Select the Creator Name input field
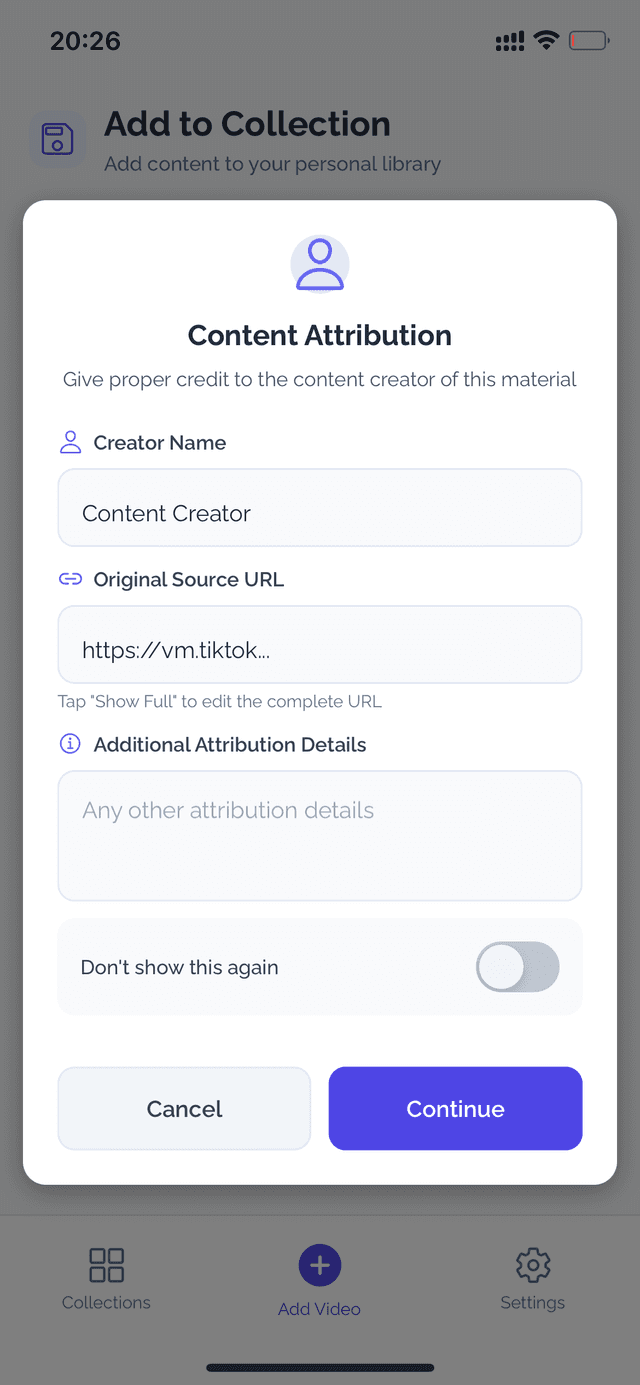This screenshot has height=1385, width=640. pyautogui.click(x=319, y=507)
